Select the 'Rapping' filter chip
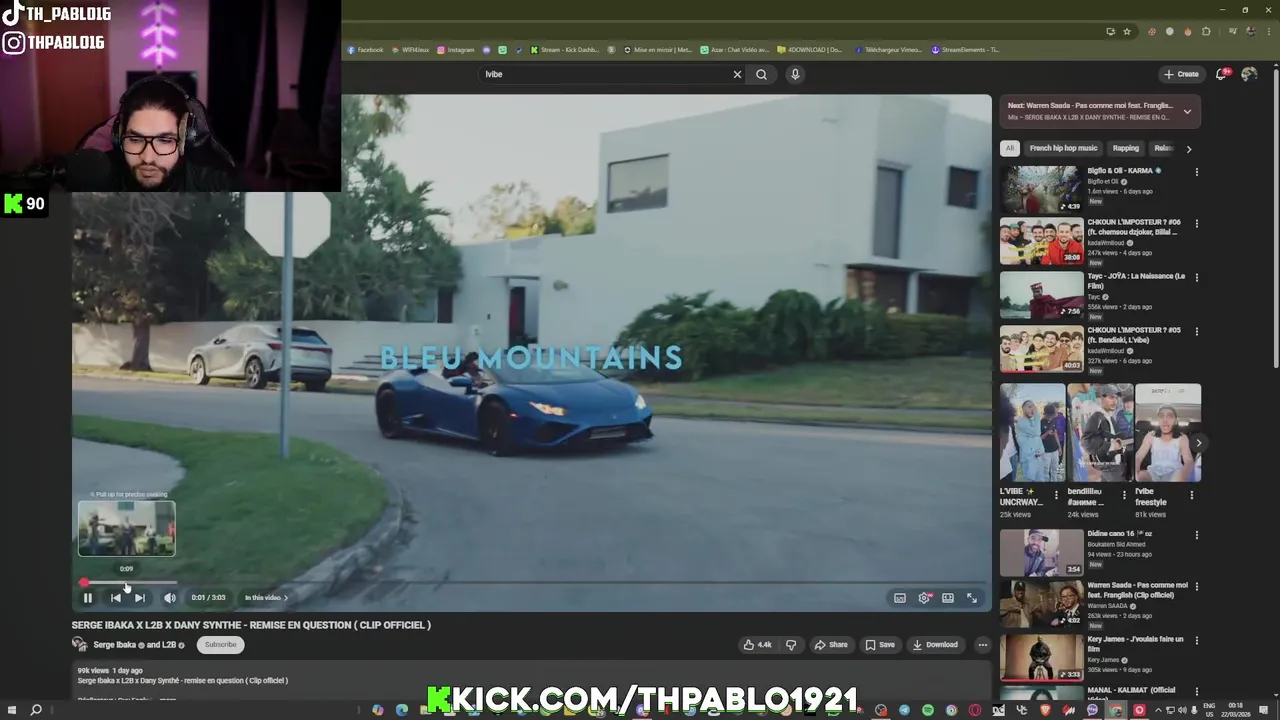The height and width of the screenshot is (720, 1280). (x=1126, y=148)
